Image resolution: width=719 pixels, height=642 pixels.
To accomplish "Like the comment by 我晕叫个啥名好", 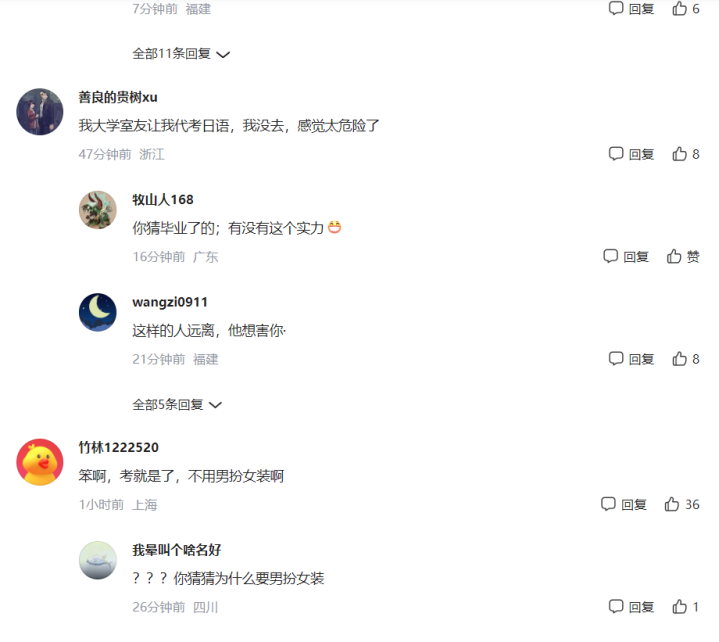I will [686, 607].
